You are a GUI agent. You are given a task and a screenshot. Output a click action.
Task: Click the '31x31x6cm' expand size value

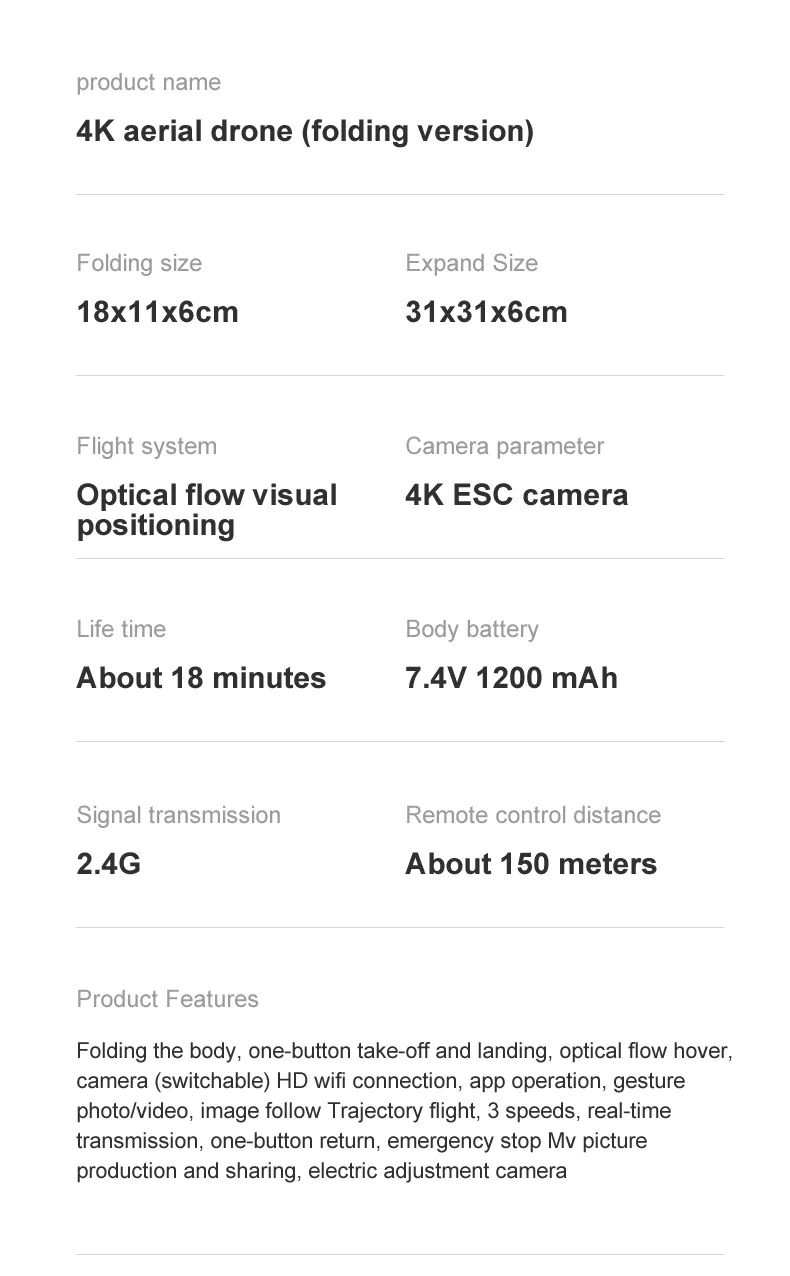coord(486,312)
